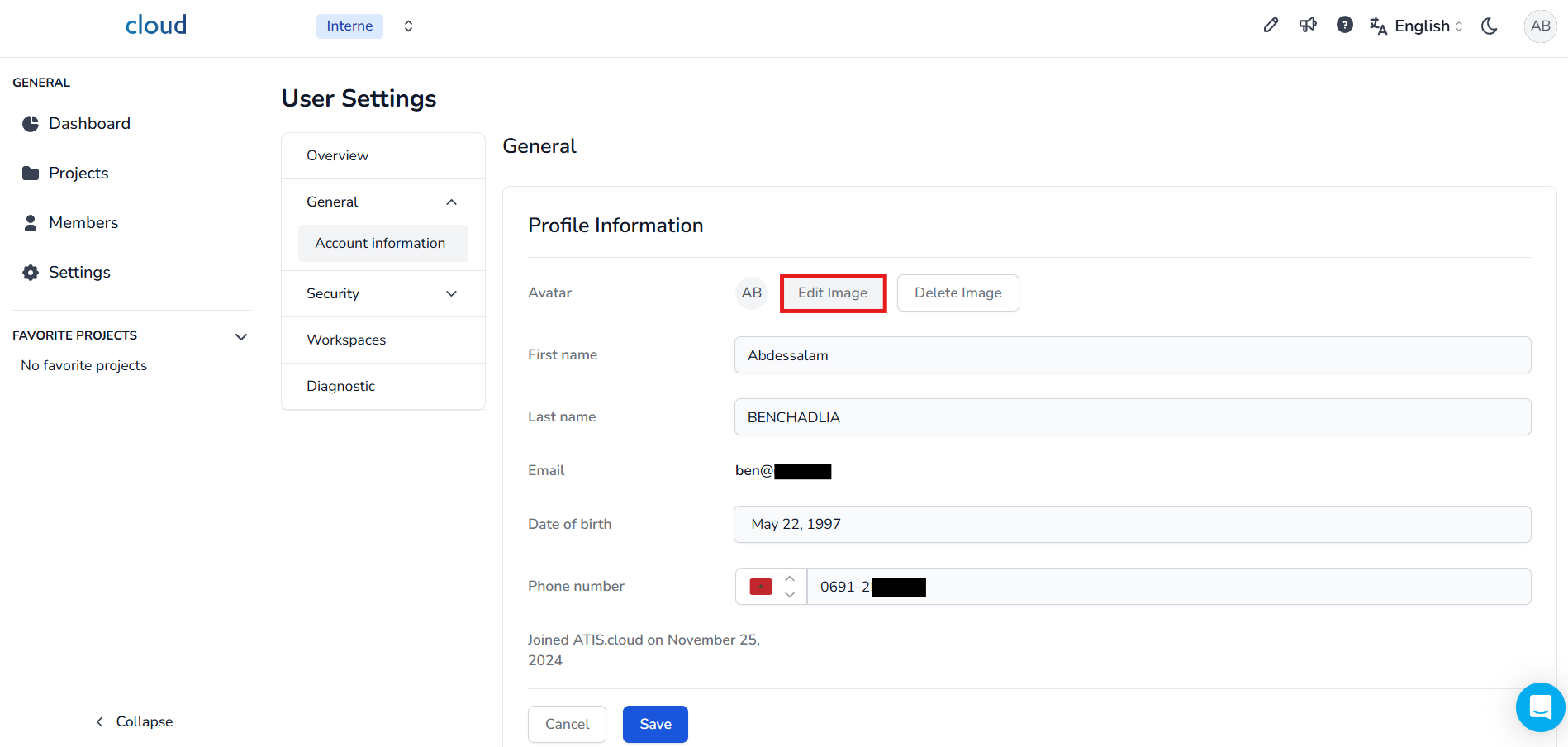Open the AB user avatar menu

(1540, 26)
